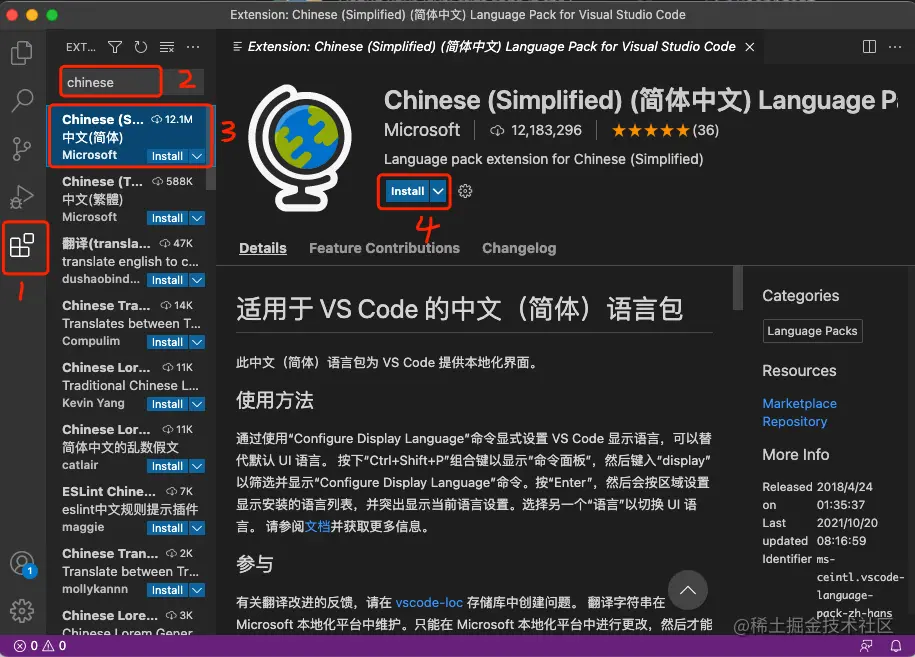
Task: Install Chinese (Traditional) 中文(繁體) extension
Action: click(x=167, y=218)
